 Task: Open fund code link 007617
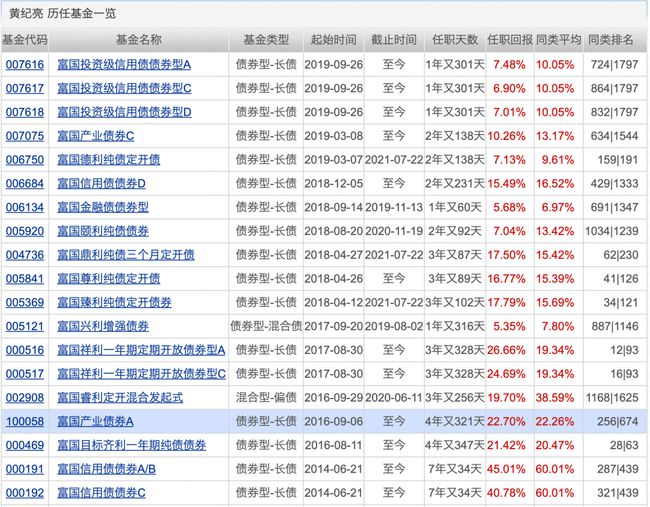pyautogui.click(x=25, y=88)
